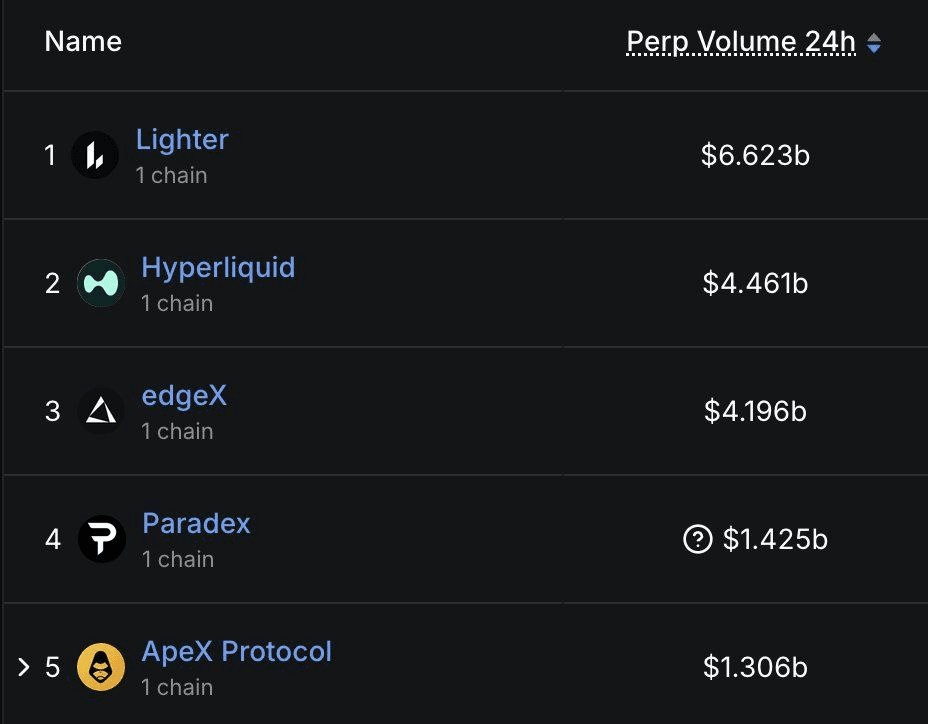Click ApeX Protocol's $1.306b volume value
The height and width of the screenshot is (724, 928).
point(755,668)
